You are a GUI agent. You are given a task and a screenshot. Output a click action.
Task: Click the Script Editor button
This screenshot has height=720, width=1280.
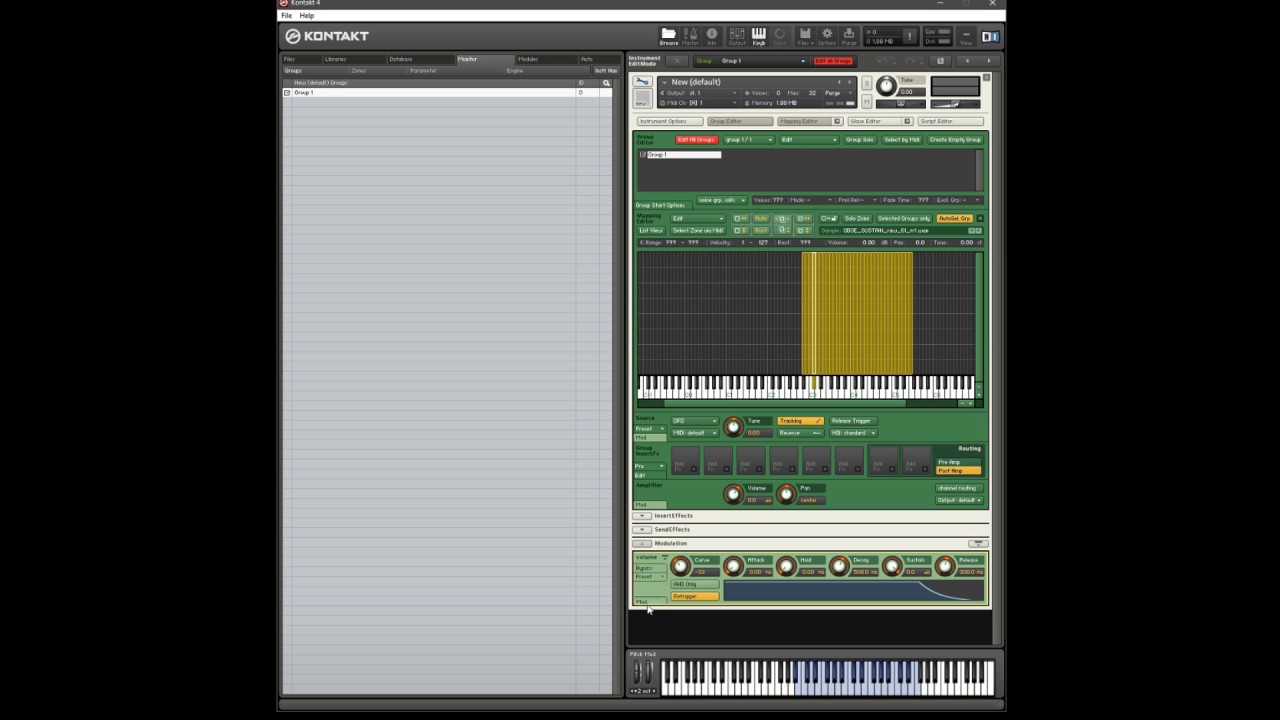[951, 121]
